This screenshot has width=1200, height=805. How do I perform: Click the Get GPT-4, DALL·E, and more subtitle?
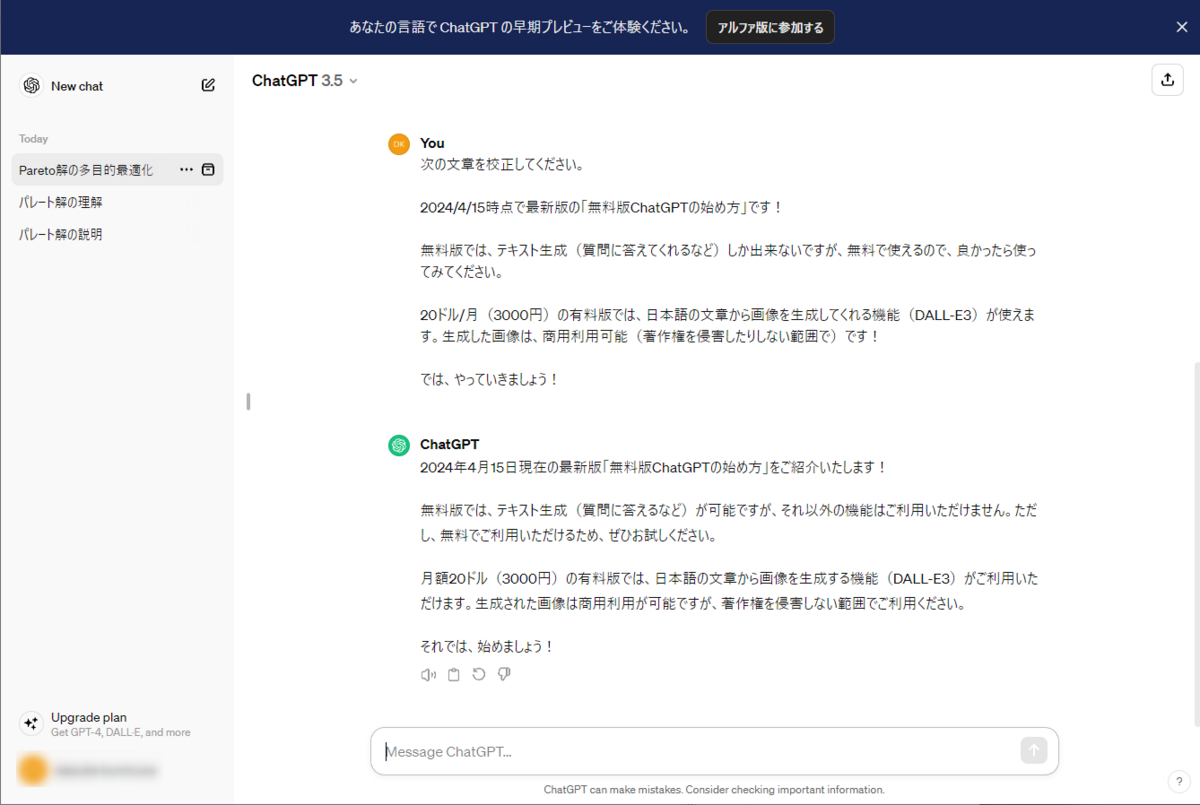tap(120, 733)
